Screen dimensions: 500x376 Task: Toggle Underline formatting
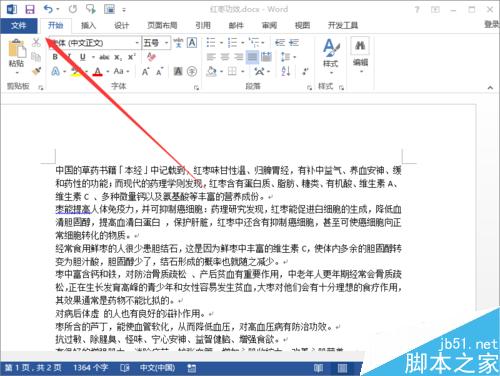pos(83,57)
